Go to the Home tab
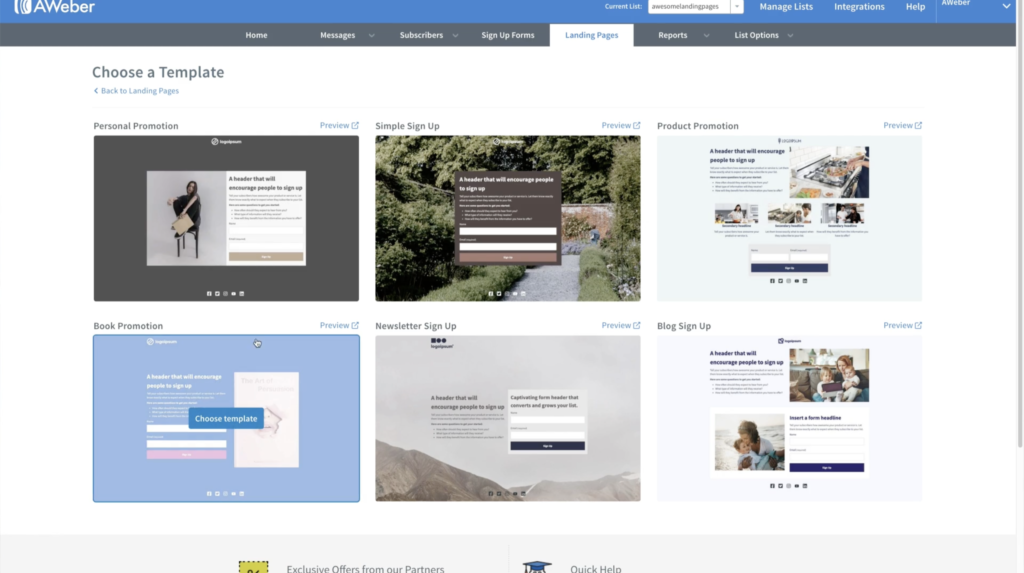The image size is (1024, 573). coord(256,35)
